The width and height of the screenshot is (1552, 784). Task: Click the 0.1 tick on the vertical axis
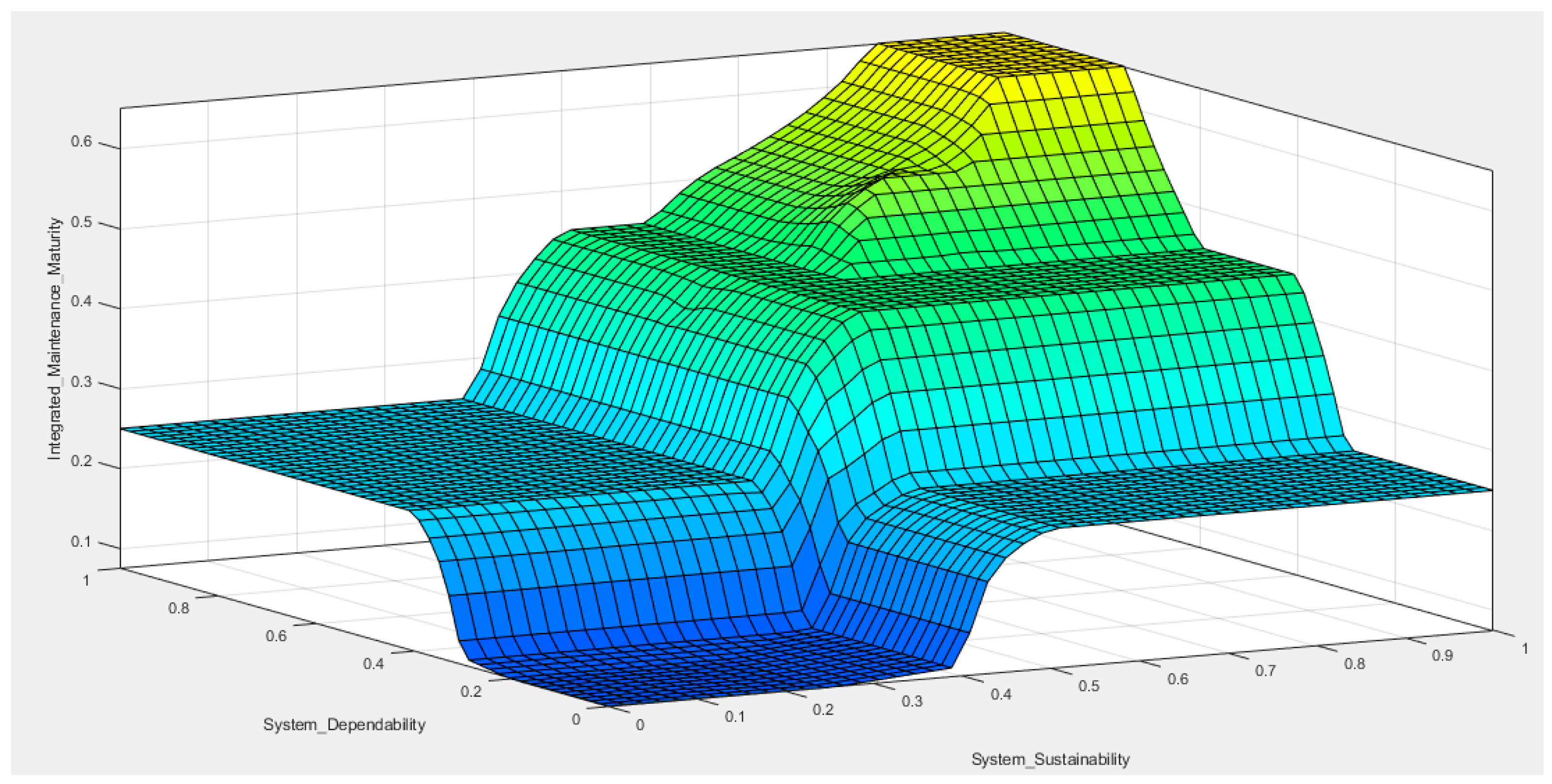coord(81,542)
